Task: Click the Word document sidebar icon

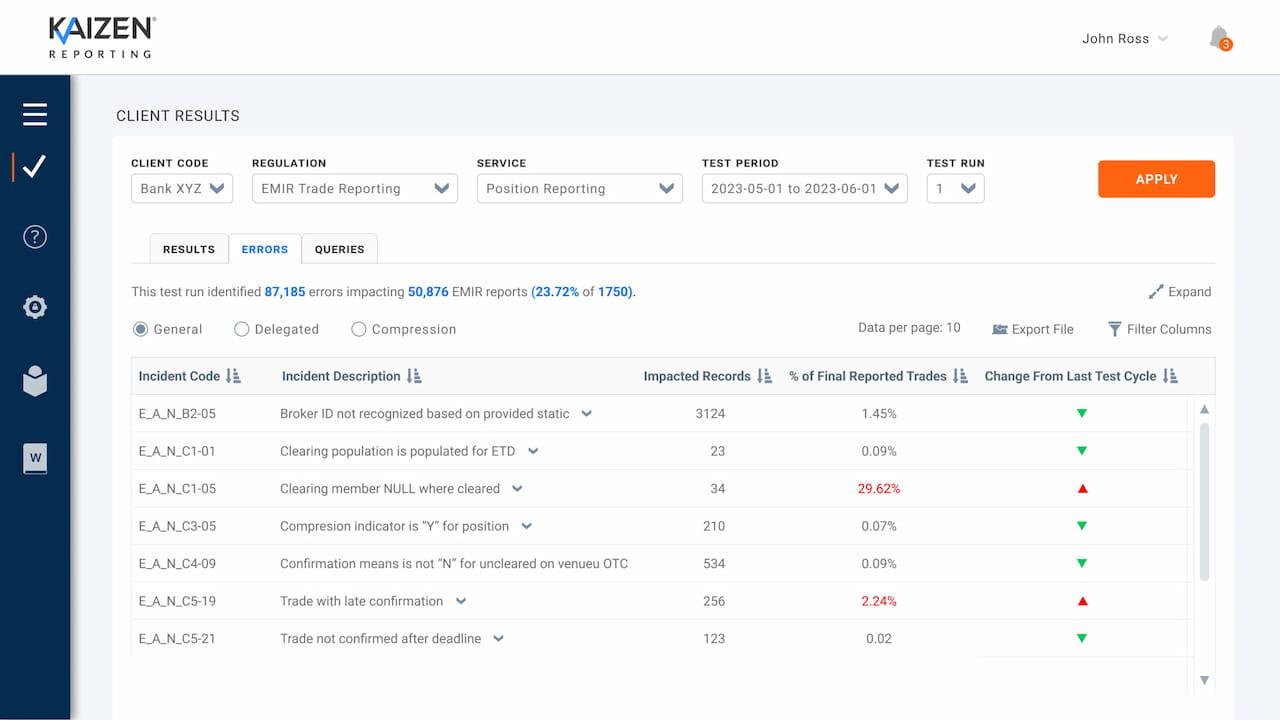Action: 35,459
